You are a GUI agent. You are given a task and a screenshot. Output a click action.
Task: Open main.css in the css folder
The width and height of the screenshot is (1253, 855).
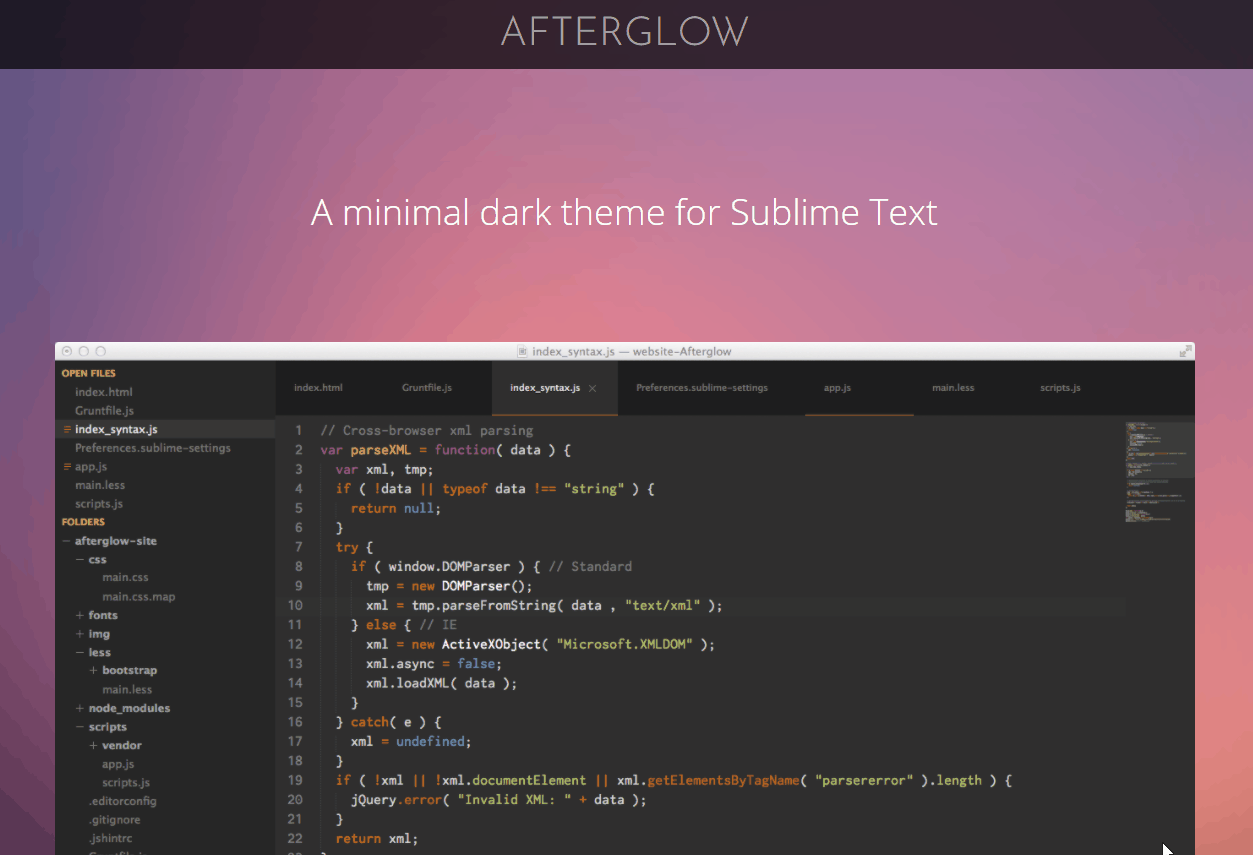125,578
